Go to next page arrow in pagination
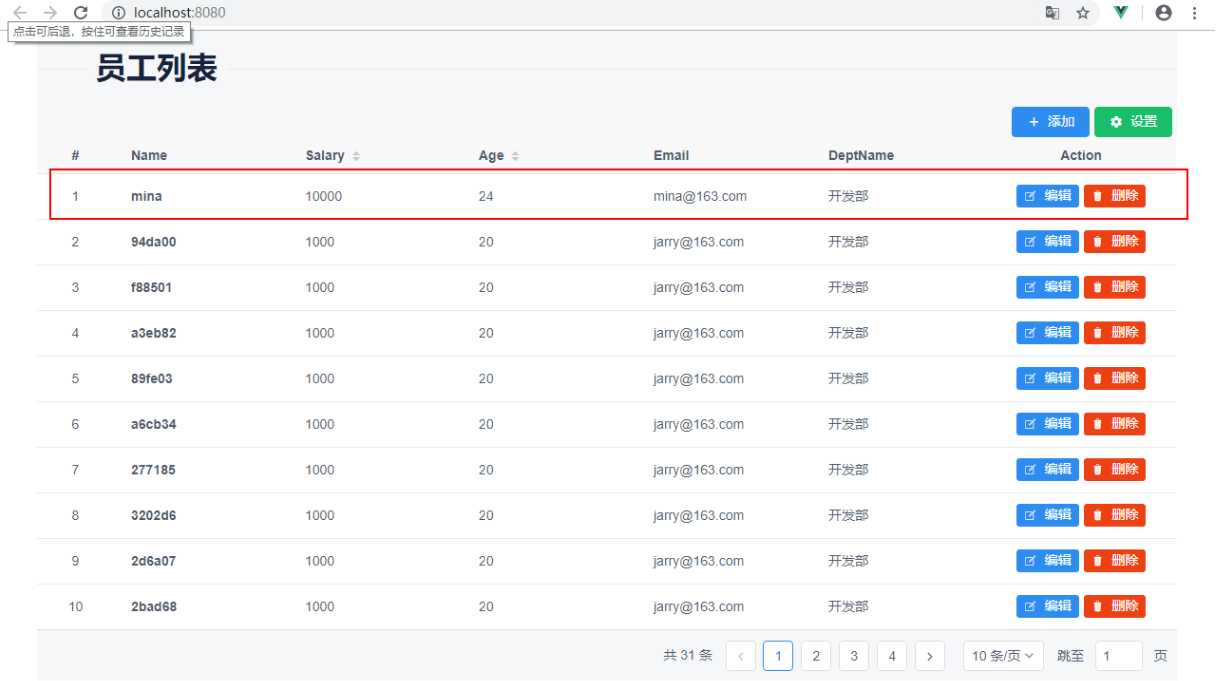The image size is (1226, 681). 930,656
